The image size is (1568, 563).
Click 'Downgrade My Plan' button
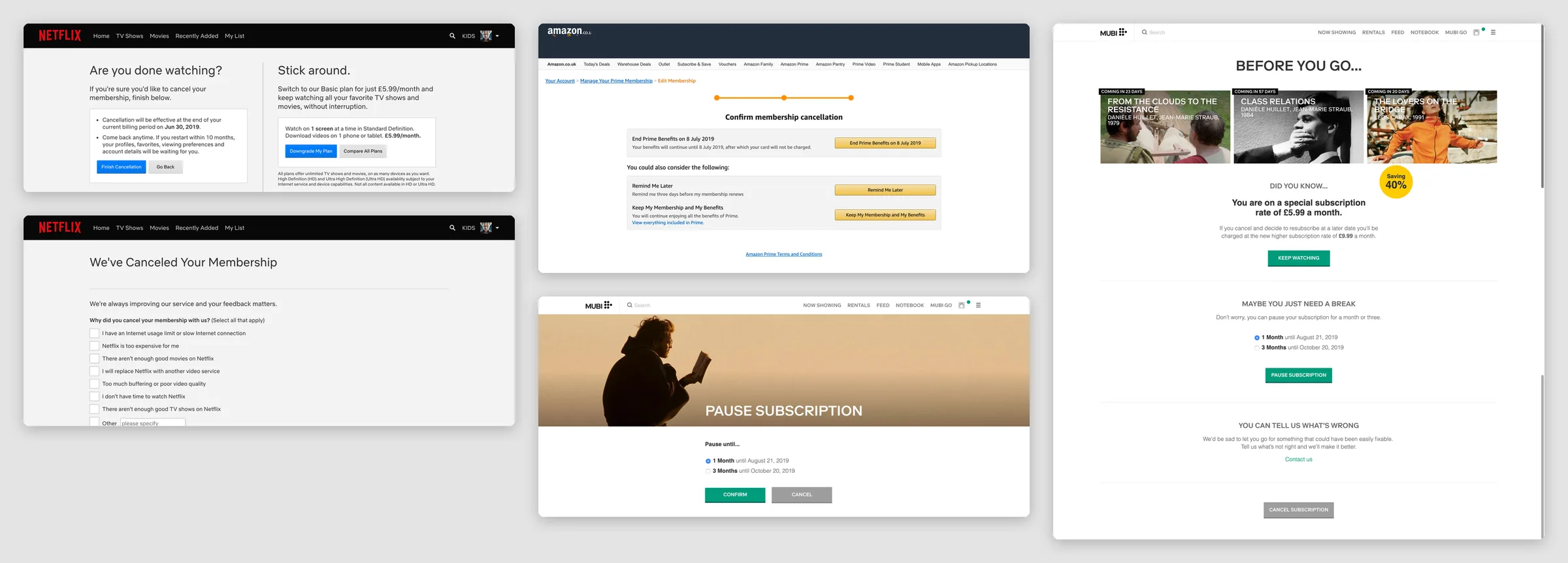[311, 152]
